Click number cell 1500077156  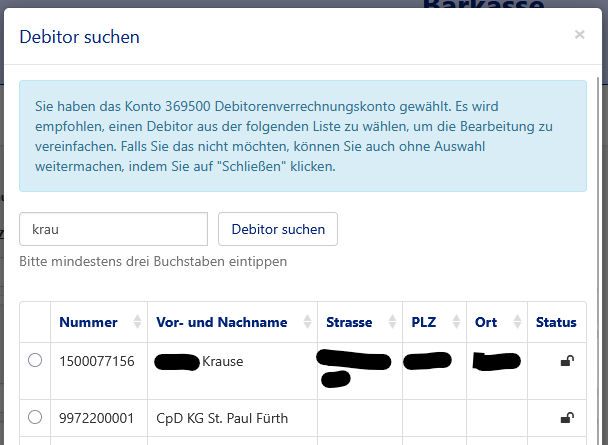97,361
